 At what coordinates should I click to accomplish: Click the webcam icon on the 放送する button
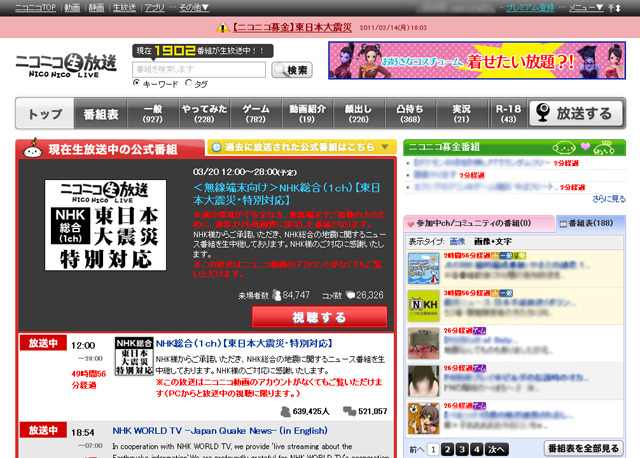pyautogui.click(x=543, y=112)
